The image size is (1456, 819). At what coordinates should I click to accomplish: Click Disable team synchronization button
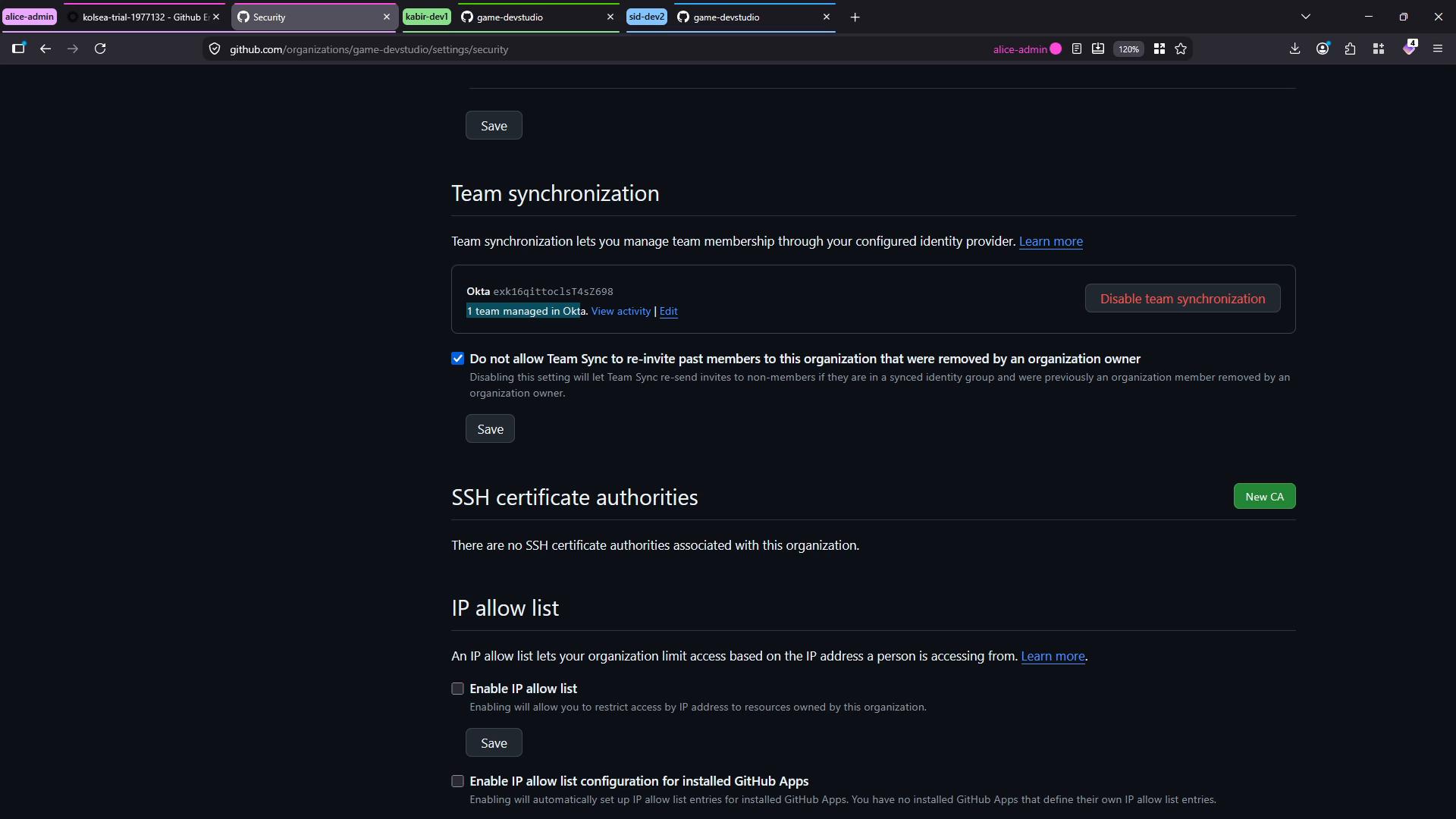1182,299
